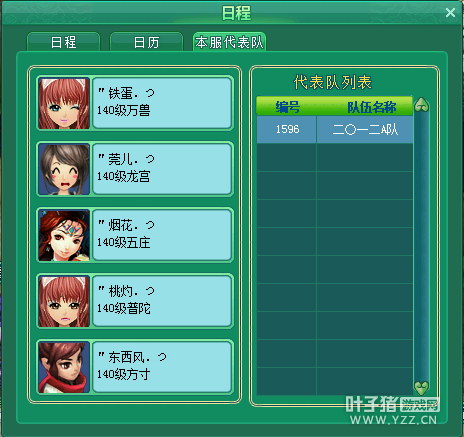Close the 日程 window

[x=450, y=13]
